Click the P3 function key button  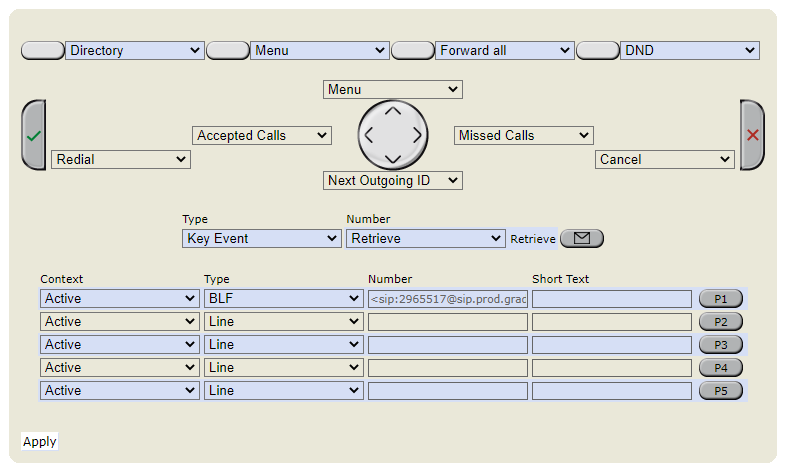(x=720, y=345)
